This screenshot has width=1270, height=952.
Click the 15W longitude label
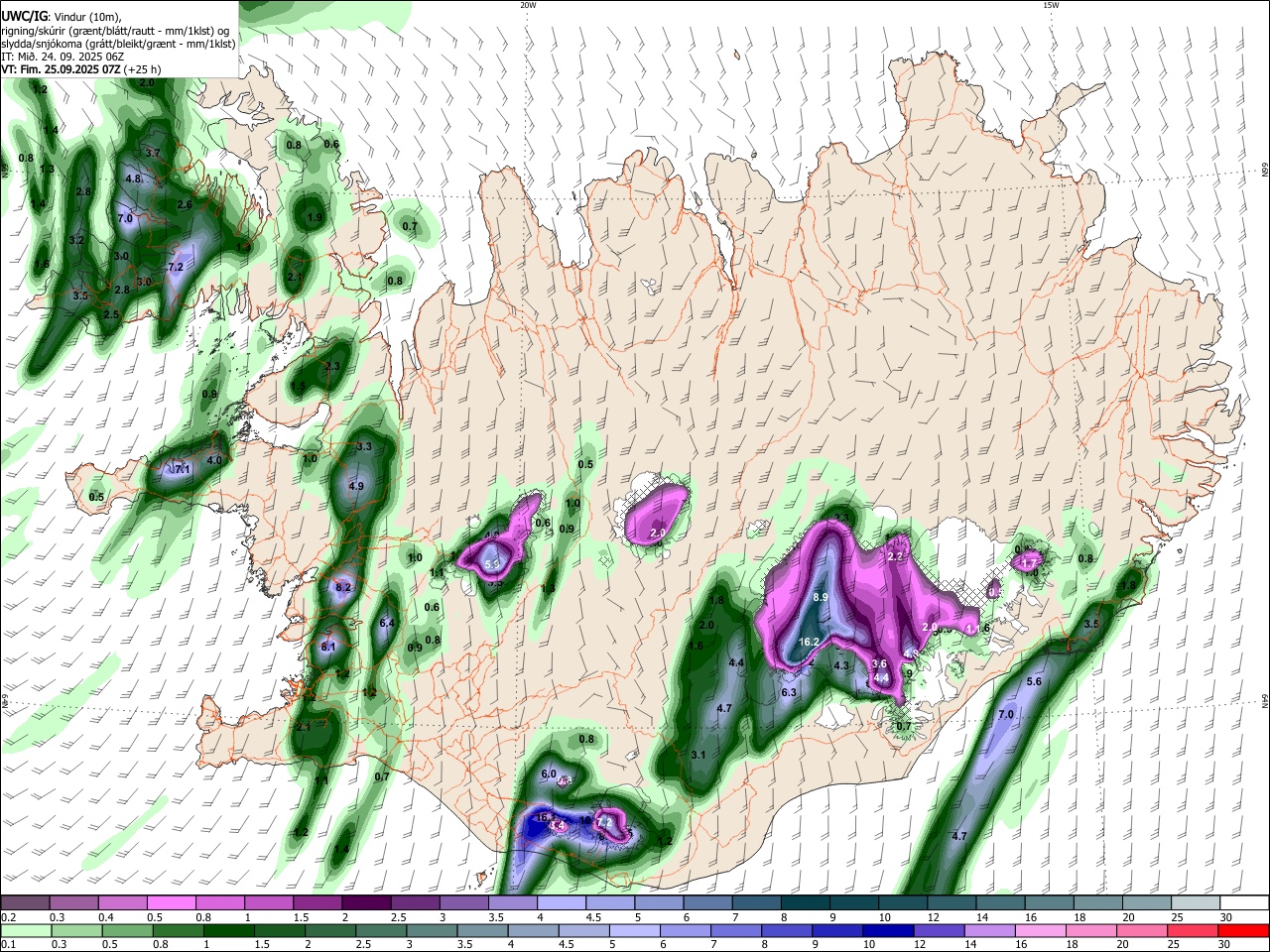1051,5
